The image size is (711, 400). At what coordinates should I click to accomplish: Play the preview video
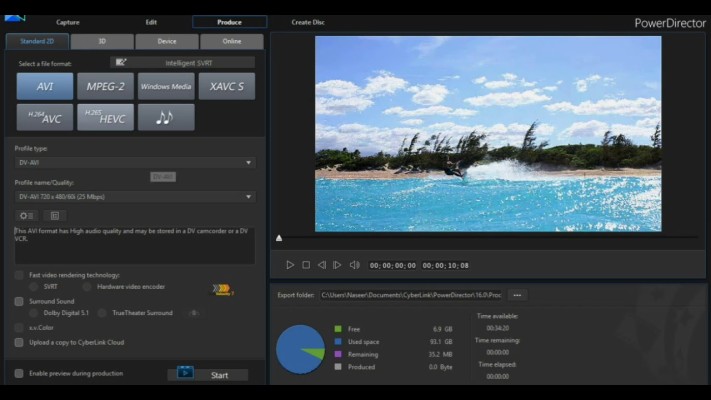pyautogui.click(x=290, y=265)
